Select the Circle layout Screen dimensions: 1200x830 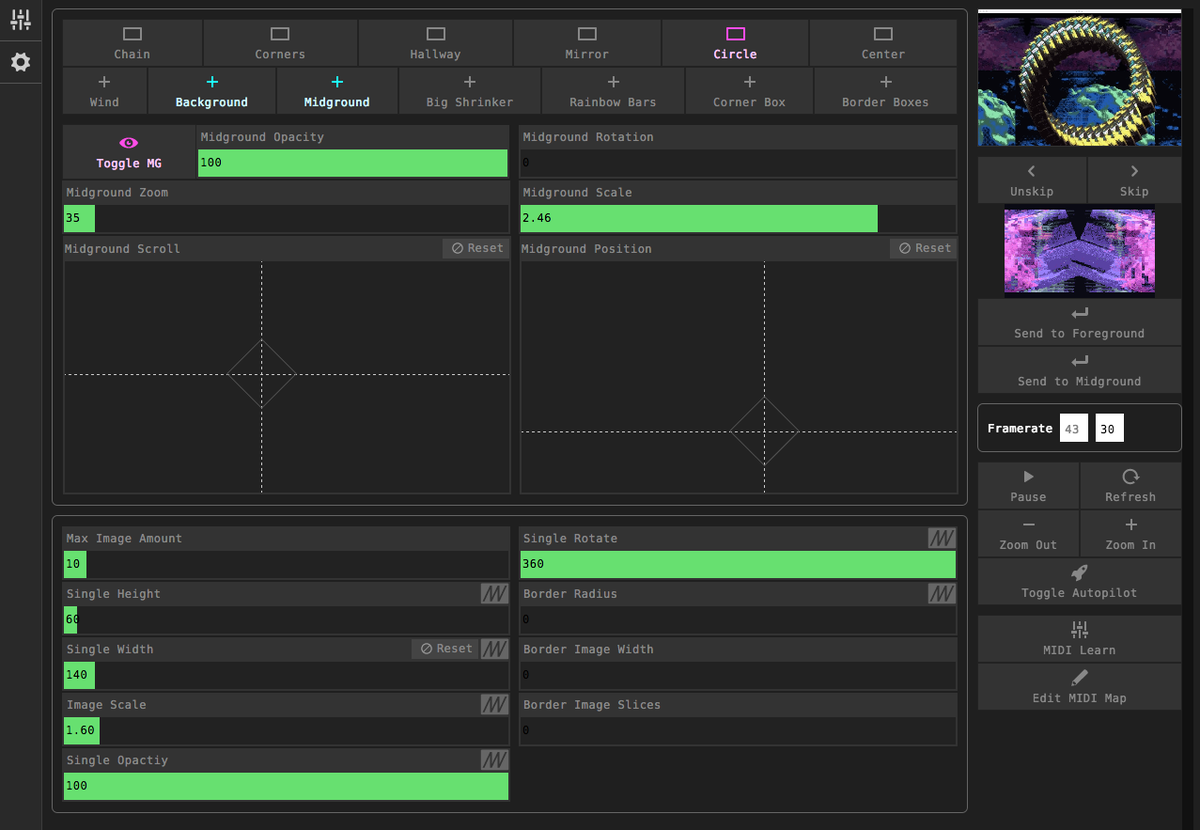[x=735, y=43]
